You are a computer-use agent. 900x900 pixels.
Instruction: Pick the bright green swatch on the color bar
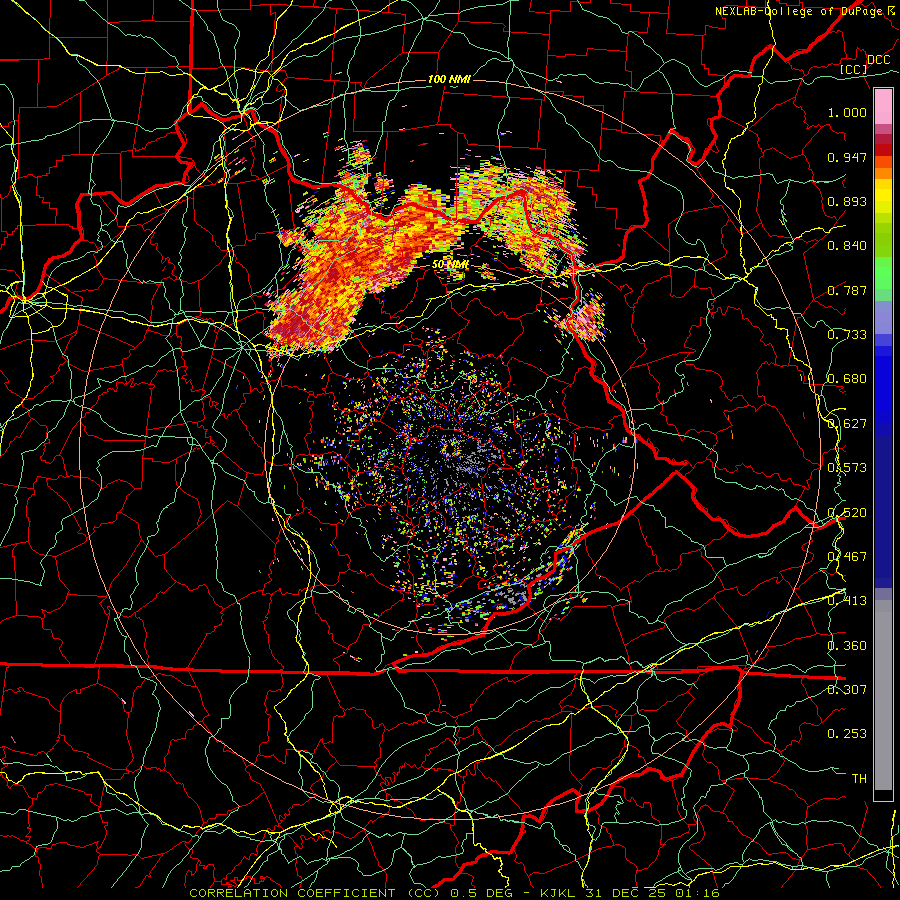pos(883,273)
